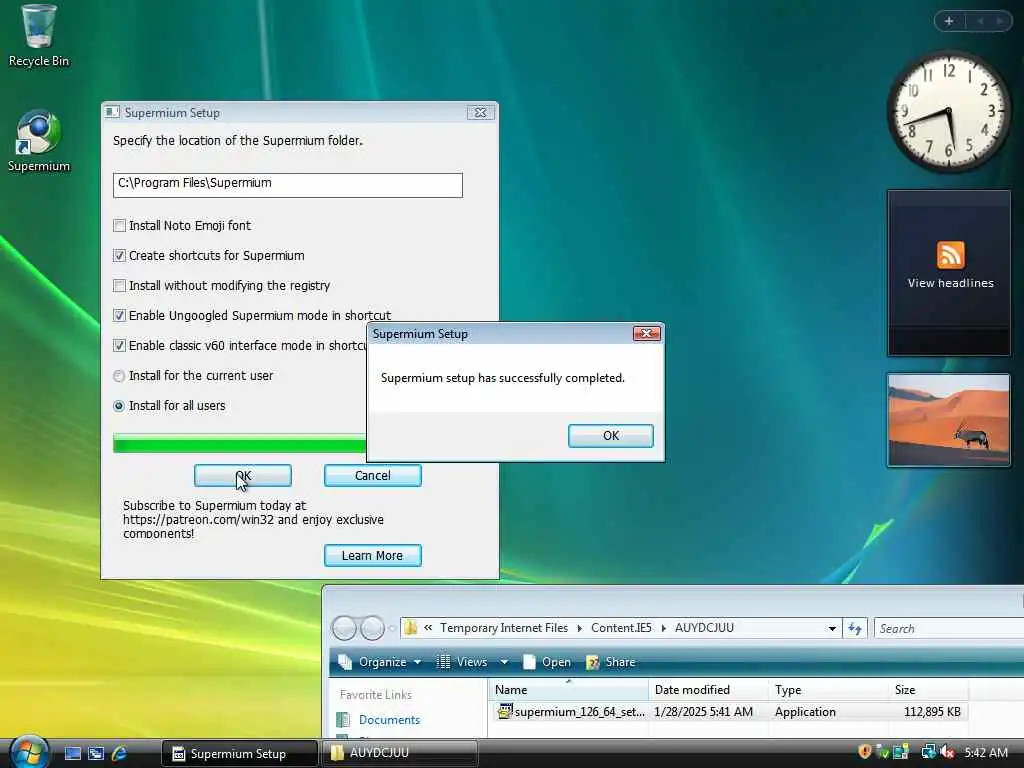Open address bar history dropdown arrow
The height and width of the screenshot is (768, 1024).
[832, 628]
